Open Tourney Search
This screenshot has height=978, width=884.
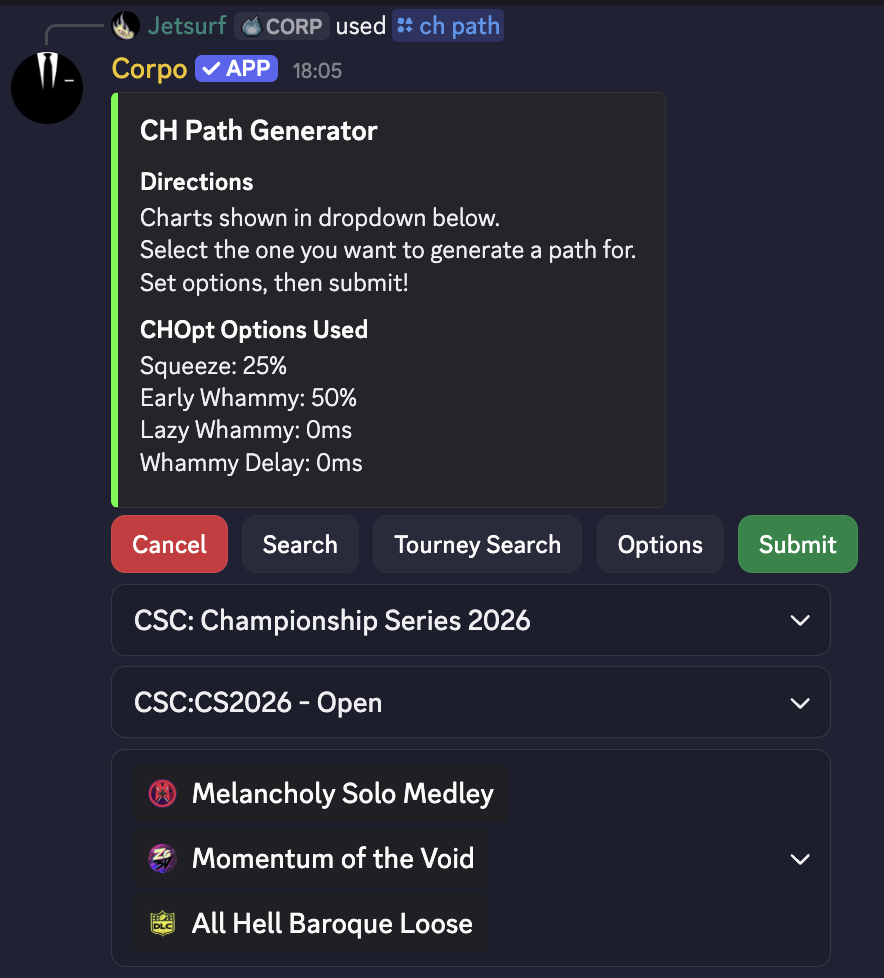[477, 545]
